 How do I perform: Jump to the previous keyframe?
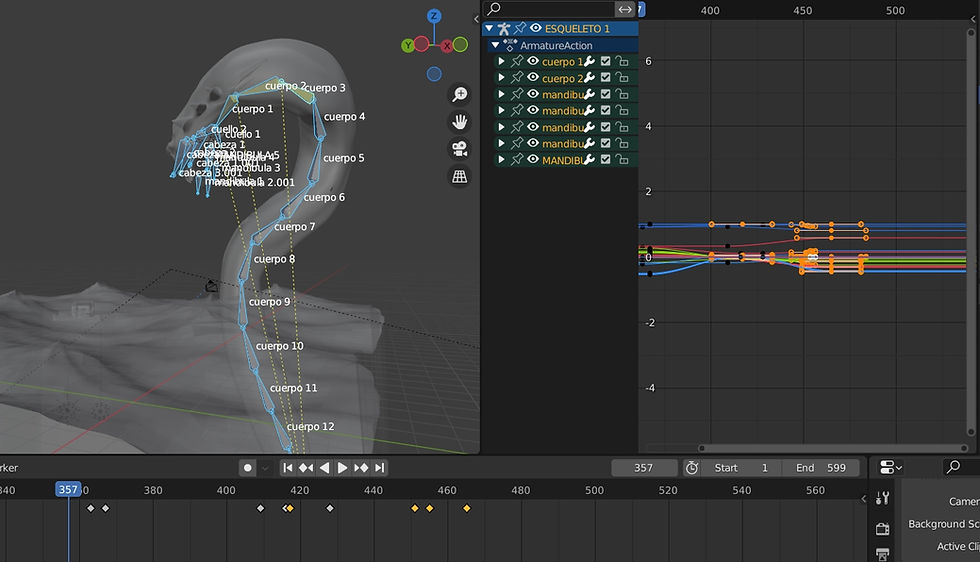pos(306,468)
